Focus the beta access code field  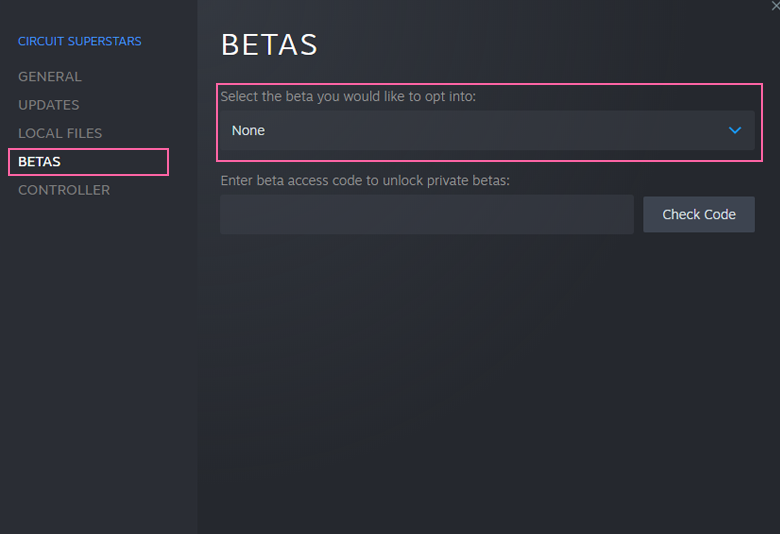pyautogui.click(x=426, y=215)
